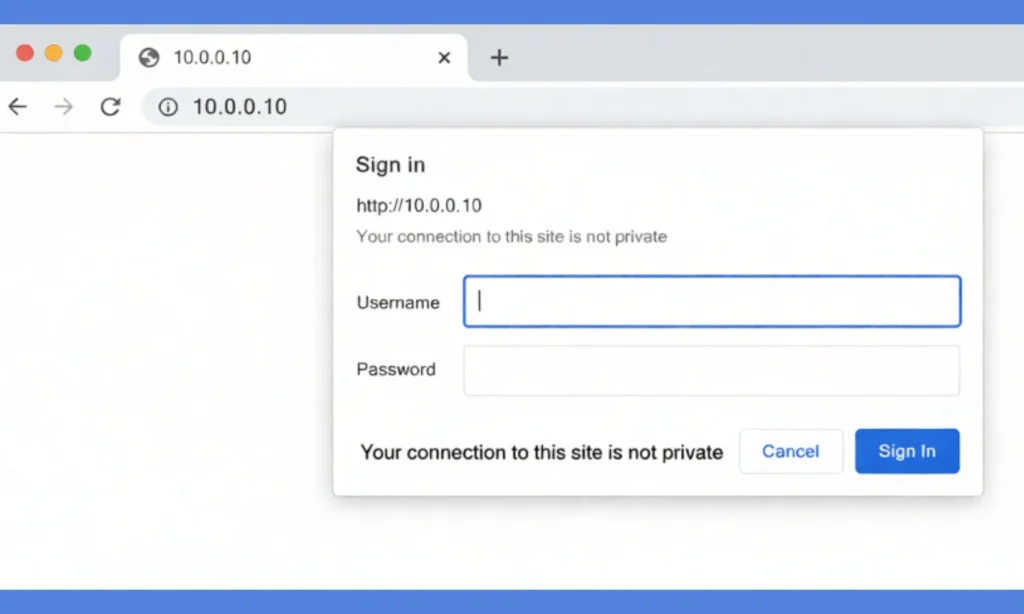
Task: Click the http://10.0.0.10 address text
Action: coord(419,205)
